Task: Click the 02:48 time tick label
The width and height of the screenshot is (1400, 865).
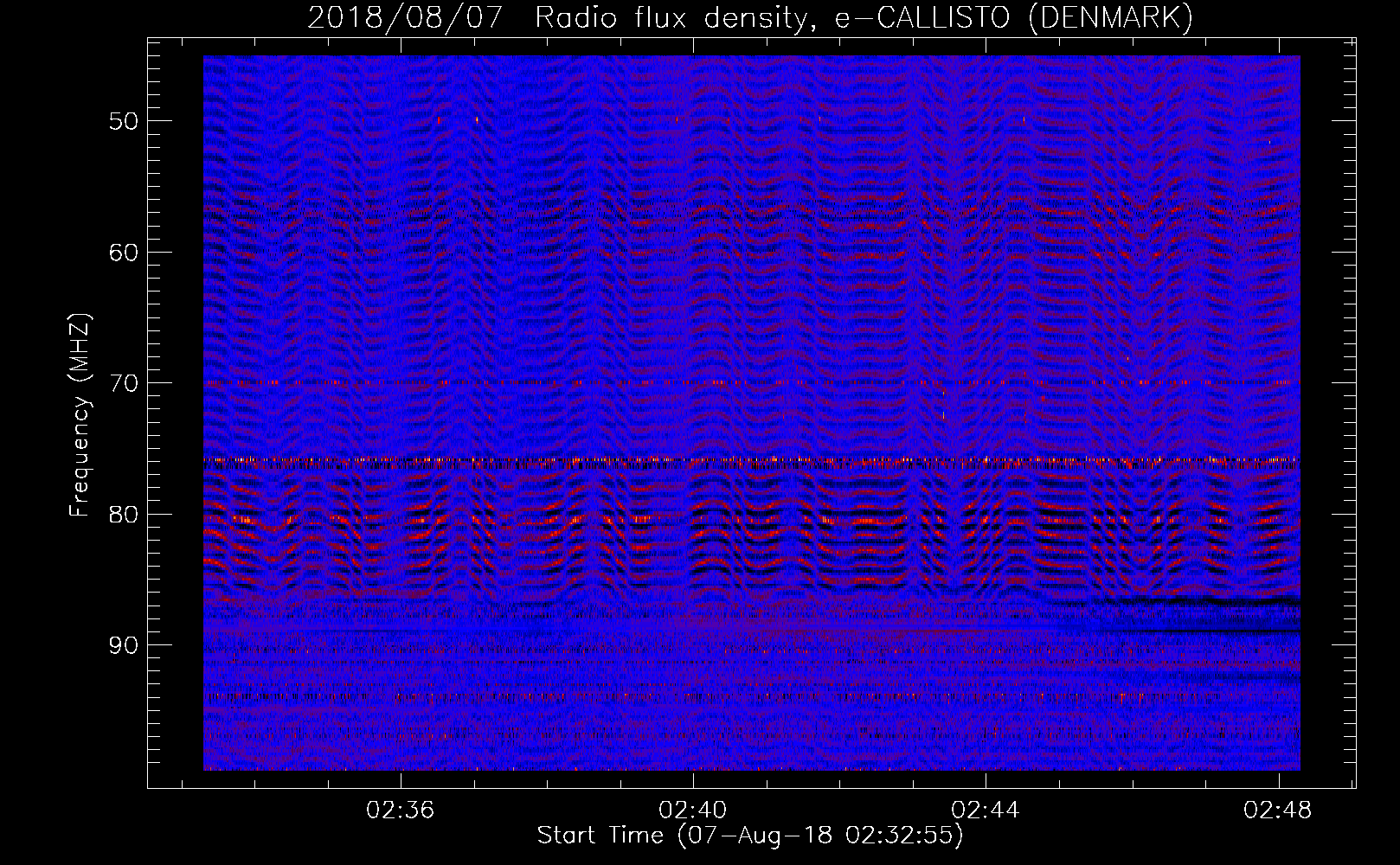Action: [x=1278, y=811]
